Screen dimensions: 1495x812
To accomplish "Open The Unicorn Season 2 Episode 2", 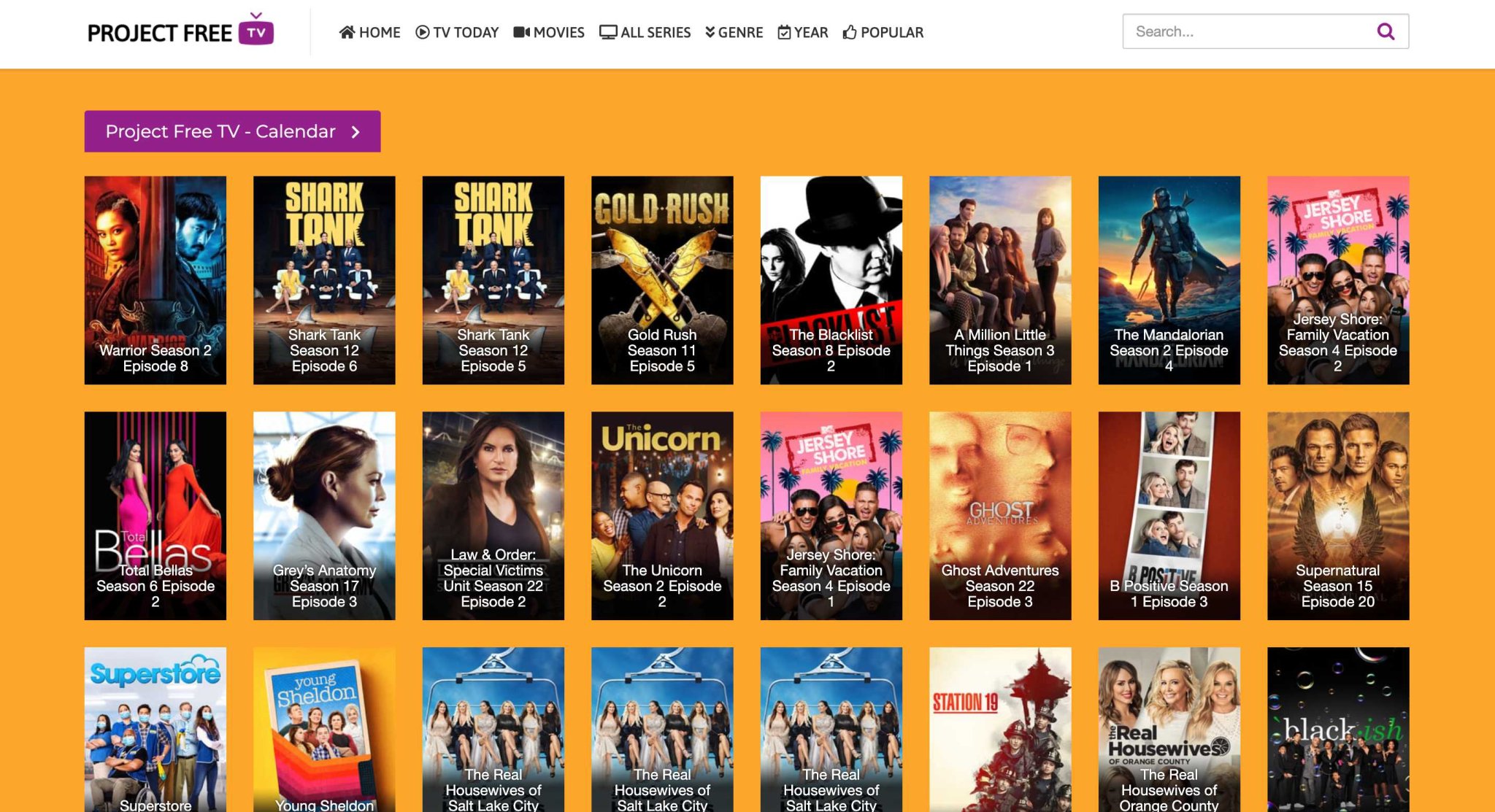I will [662, 516].
